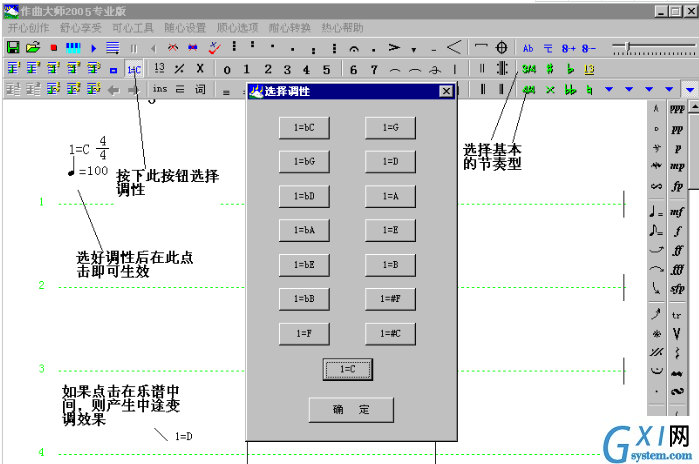The width and height of the screenshot is (699, 464).
Task: Select the mp dynamic marking
Action: [x=677, y=166]
